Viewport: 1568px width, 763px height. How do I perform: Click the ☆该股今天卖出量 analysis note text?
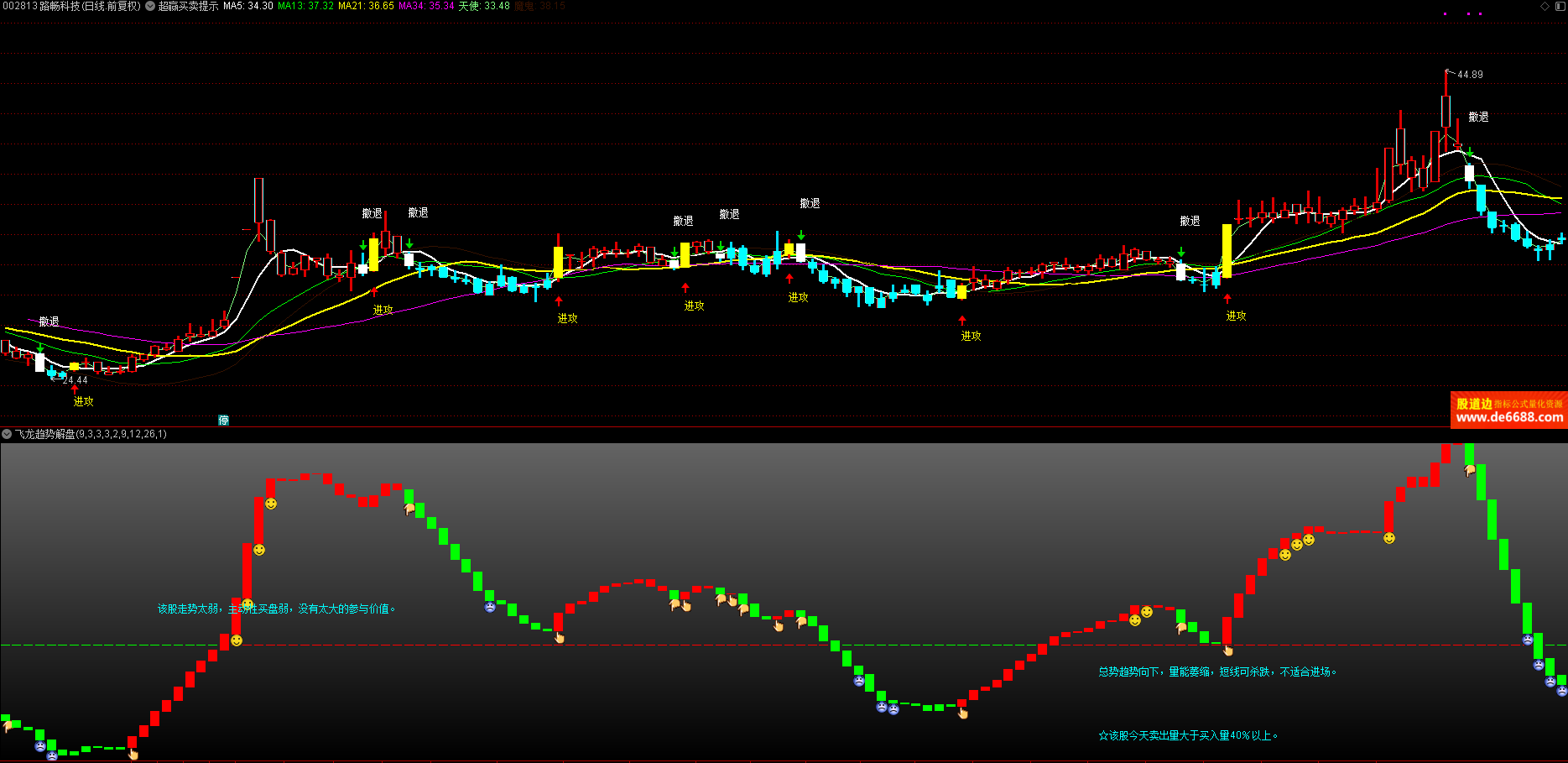click(1188, 735)
